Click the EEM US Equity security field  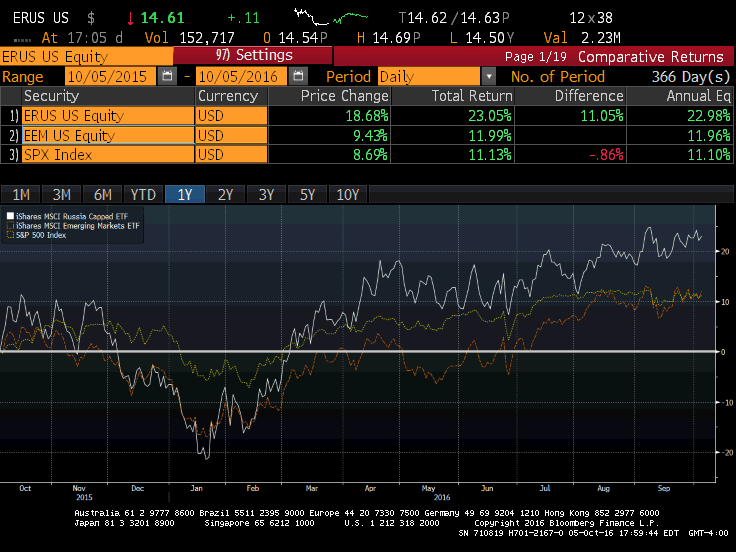click(108, 135)
